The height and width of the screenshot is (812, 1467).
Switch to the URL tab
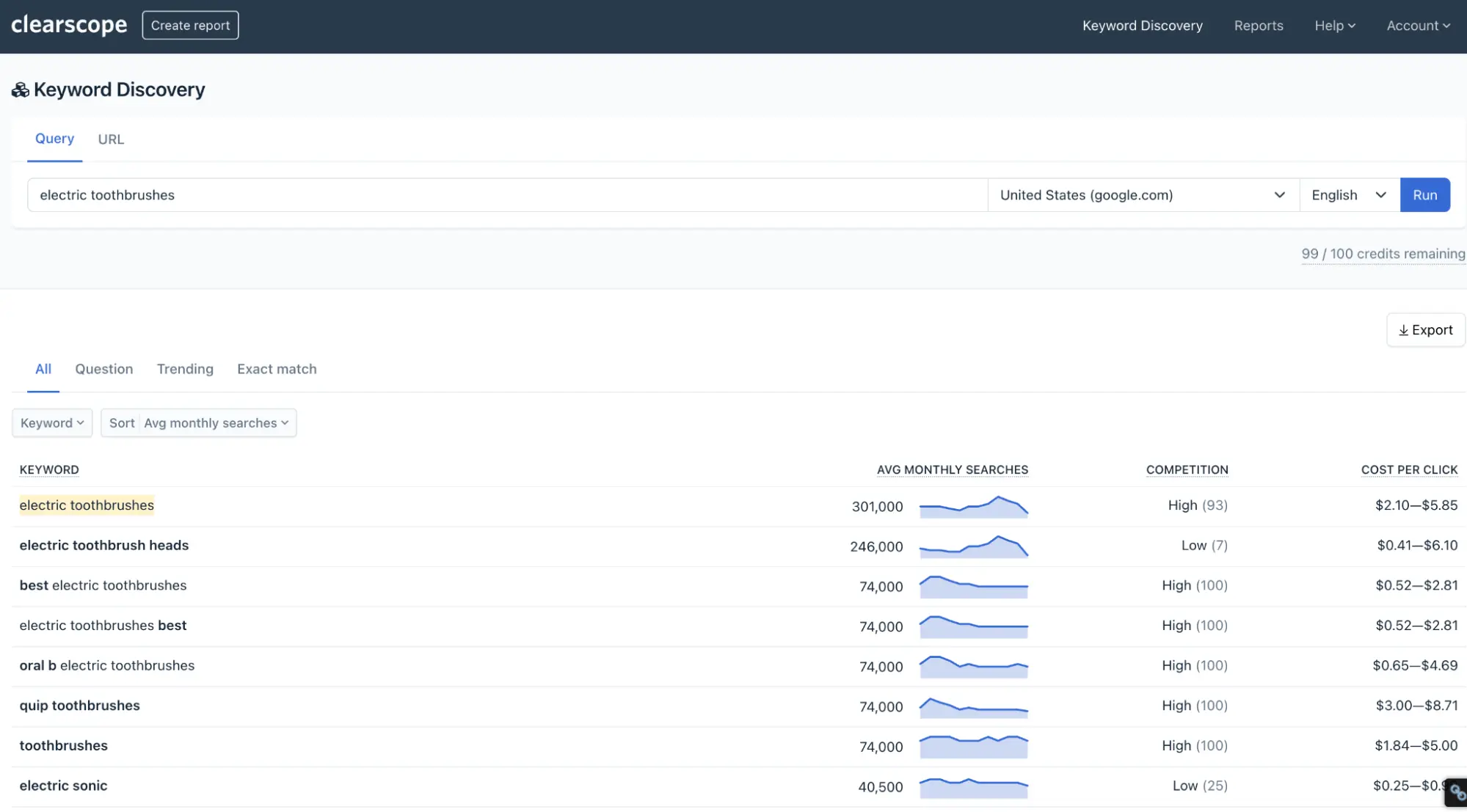tap(111, 139)
